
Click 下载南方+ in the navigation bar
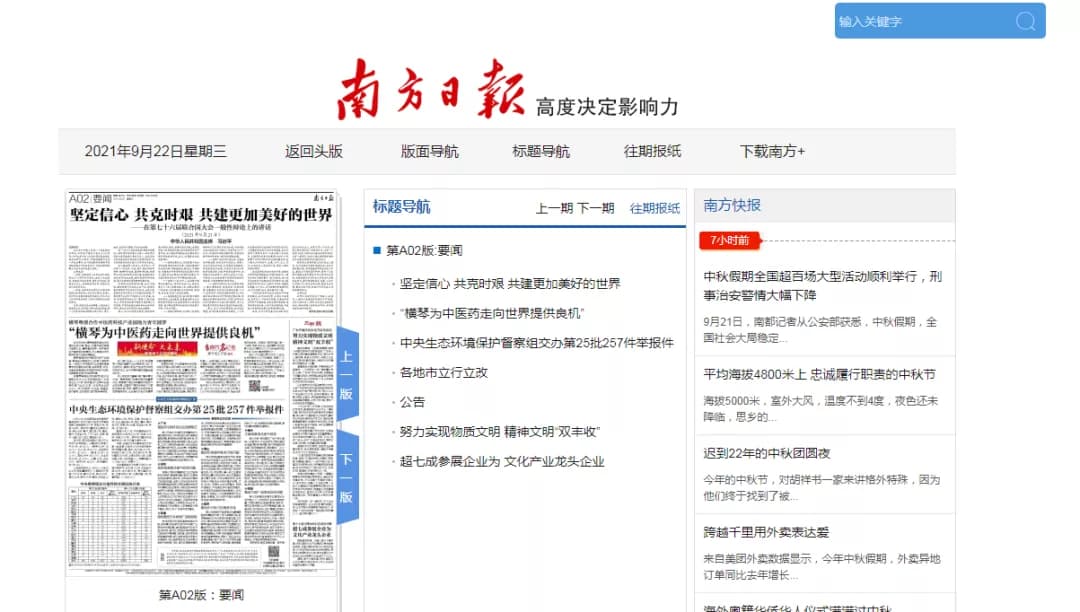[x=772, y=151]
